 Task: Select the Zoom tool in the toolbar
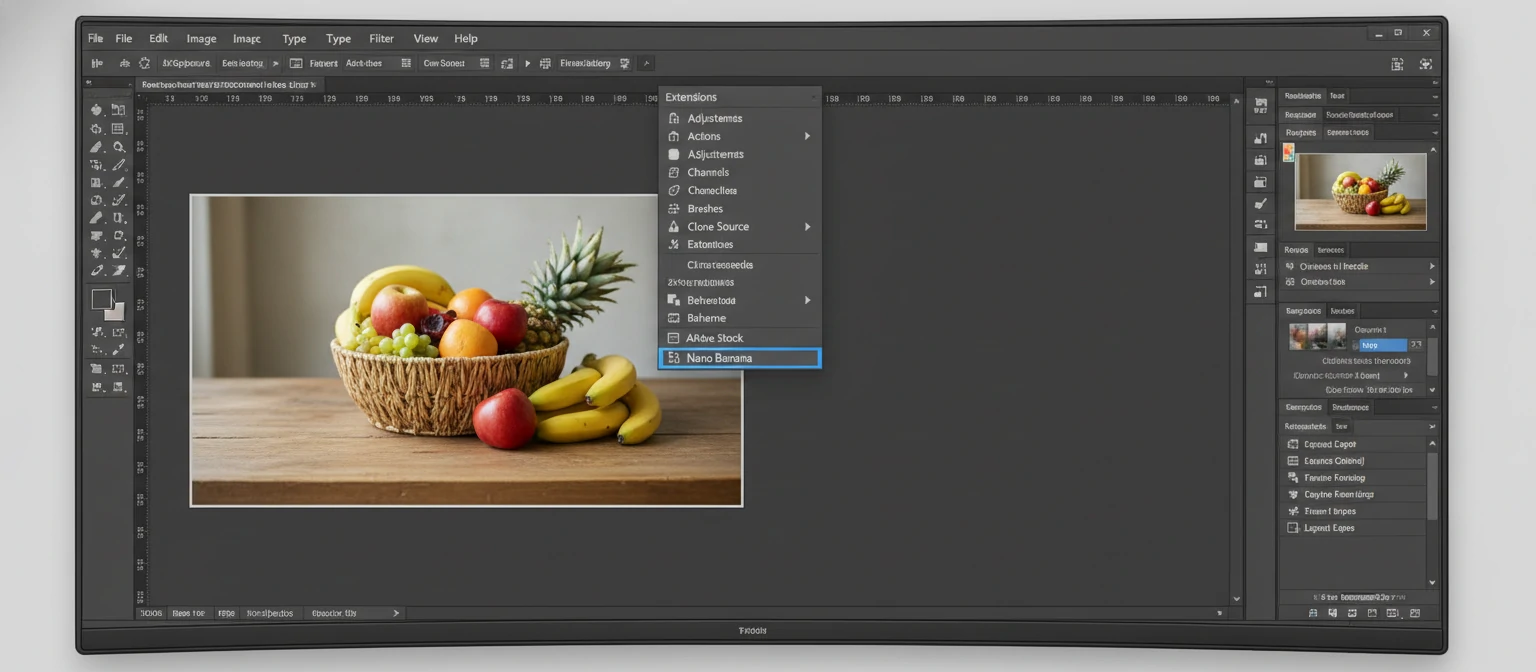point(120,146)
